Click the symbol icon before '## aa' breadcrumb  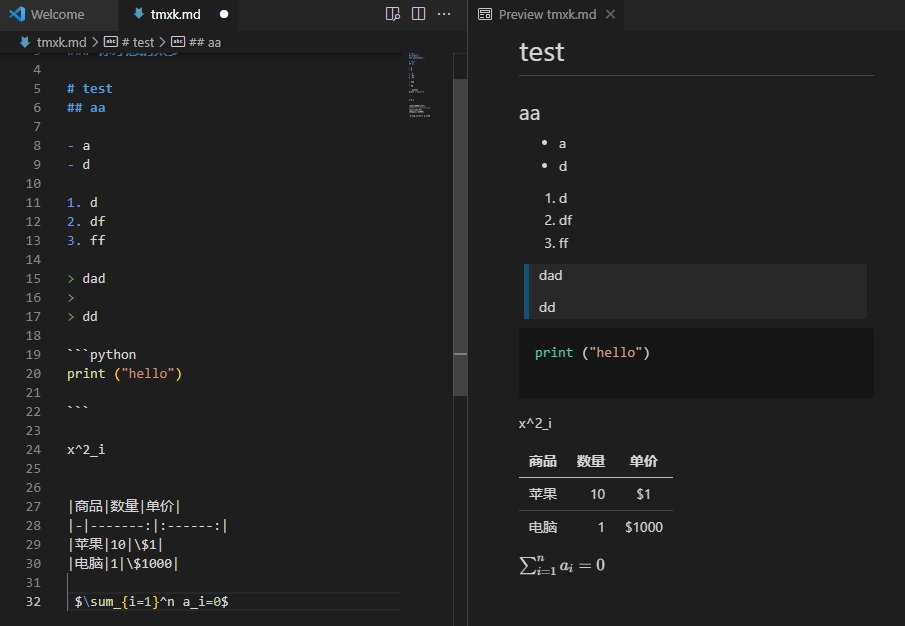coord(178,42)
